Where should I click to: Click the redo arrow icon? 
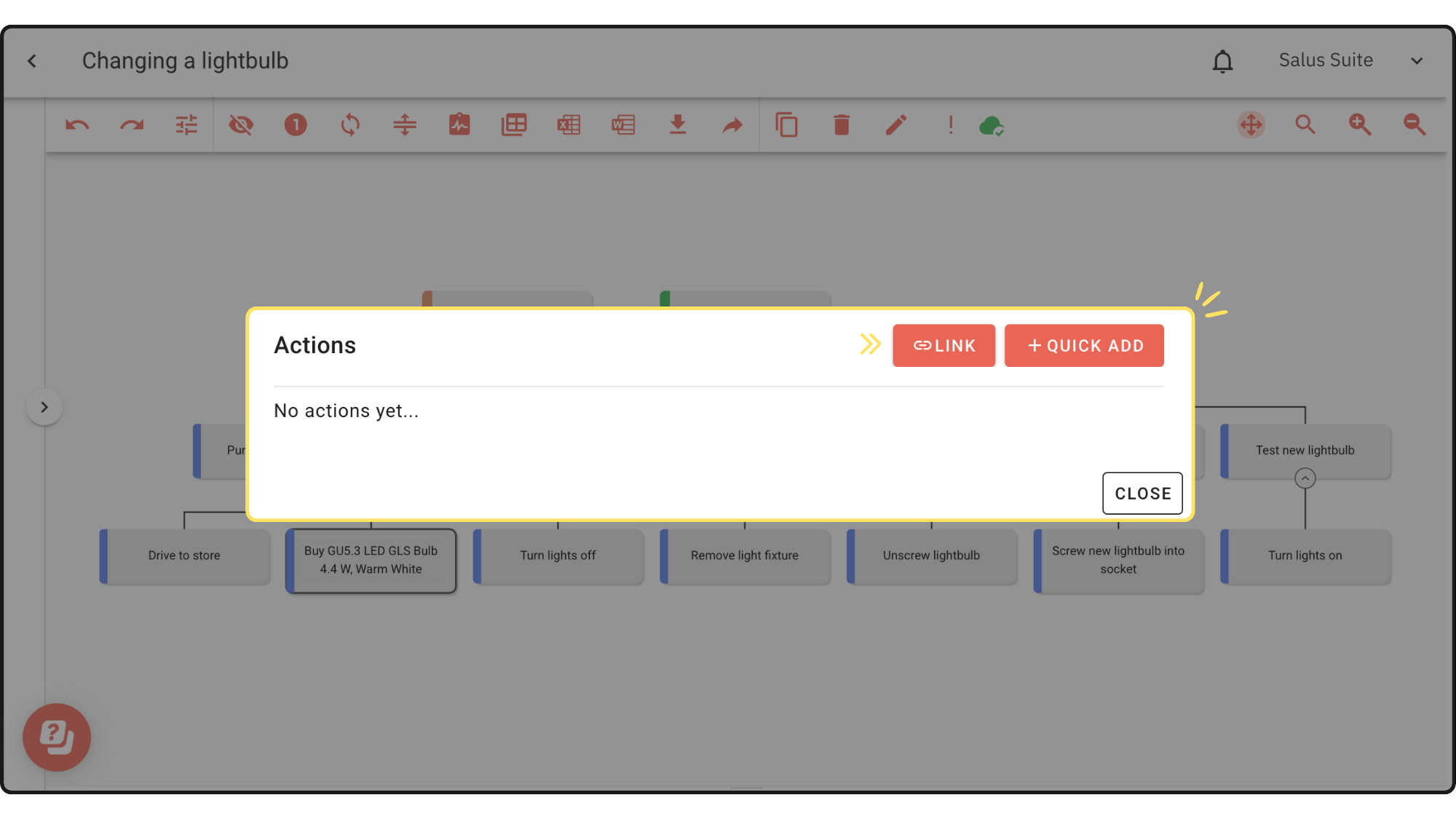pyautogui.click(x=132, y=125)
